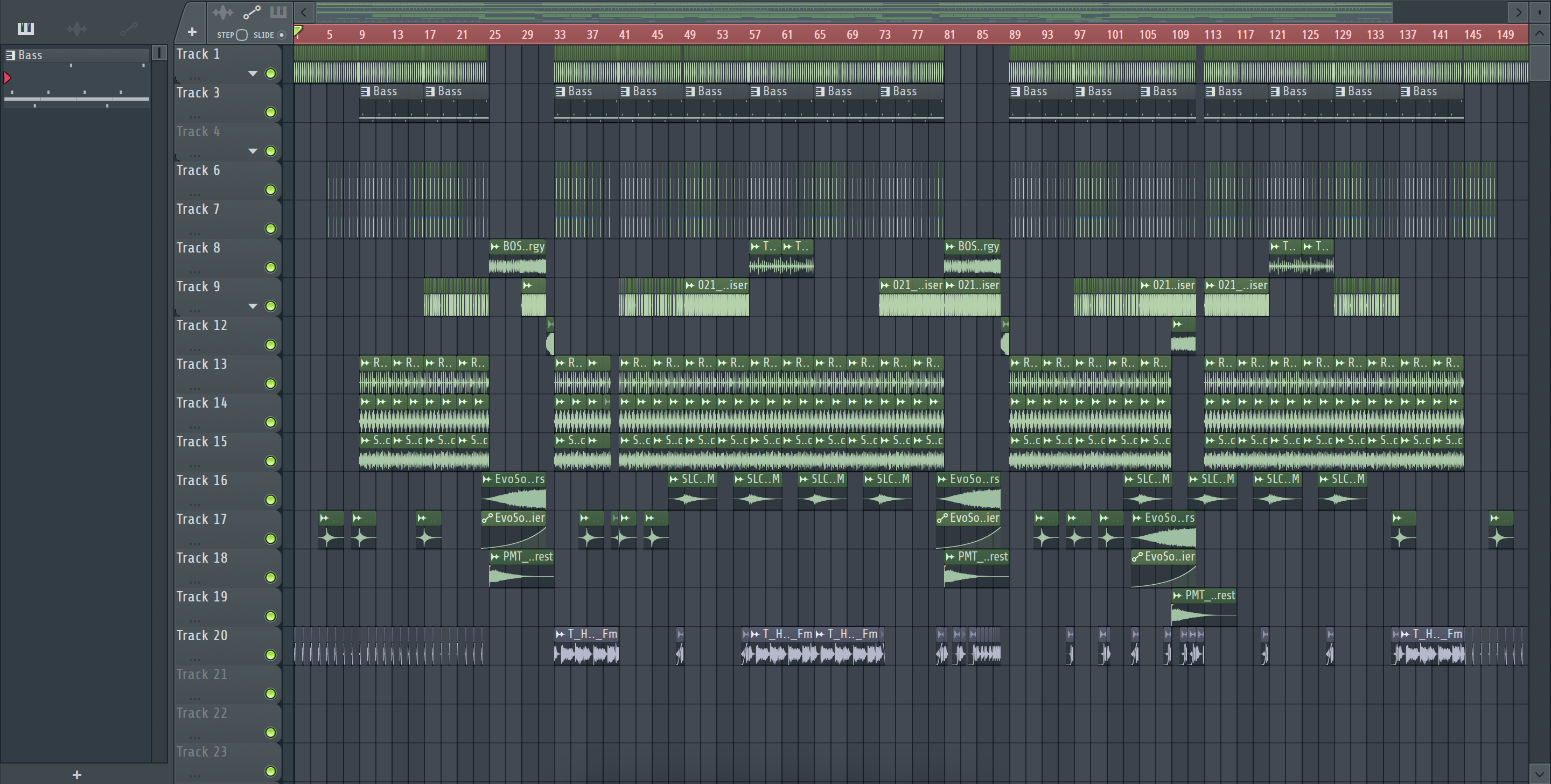The height and width of the screenshot is (784, 1551).
Task: Mute Track 16 with its green LED
Action: tap(271, 500)
